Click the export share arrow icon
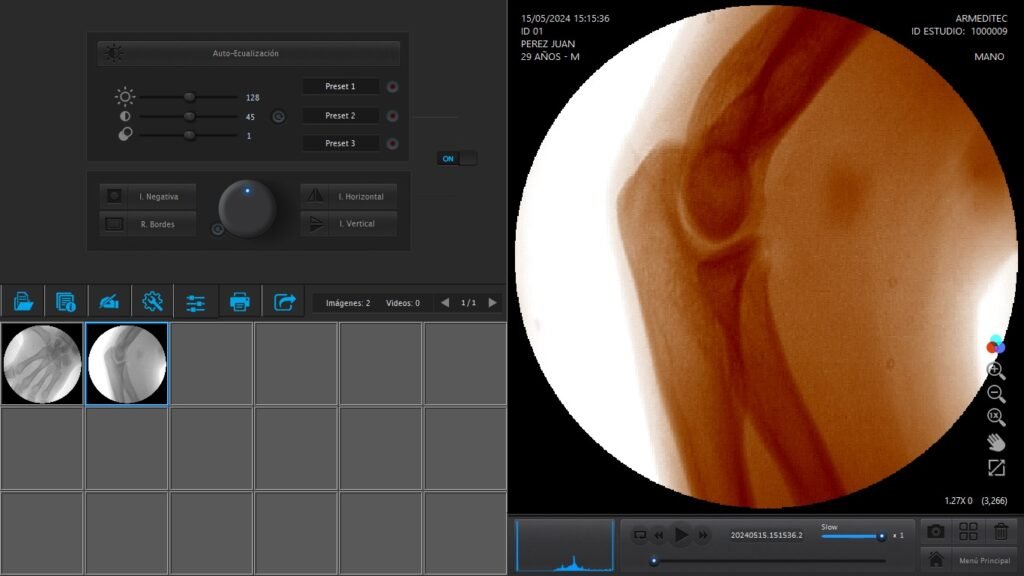Viewport: 1024px width, 576px height. coord(284,301)
